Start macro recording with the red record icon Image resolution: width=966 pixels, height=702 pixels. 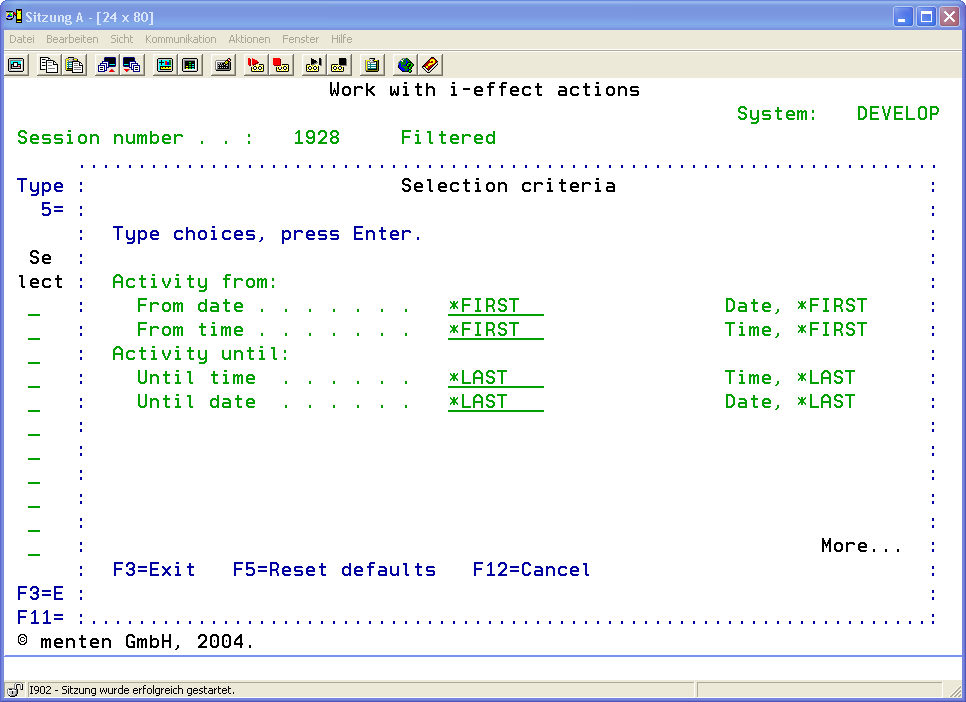[x=256, y=65]
